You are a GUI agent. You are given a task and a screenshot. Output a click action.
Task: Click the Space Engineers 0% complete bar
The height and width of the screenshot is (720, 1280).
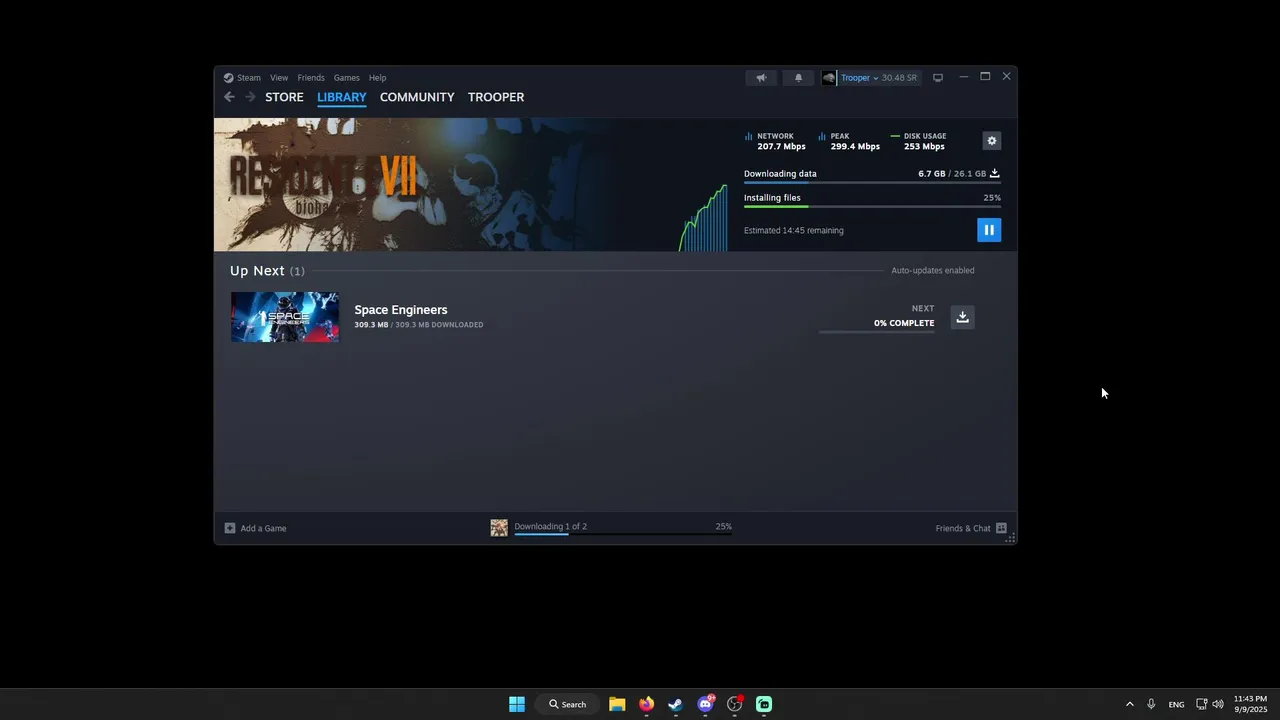[x=877, y=332]
